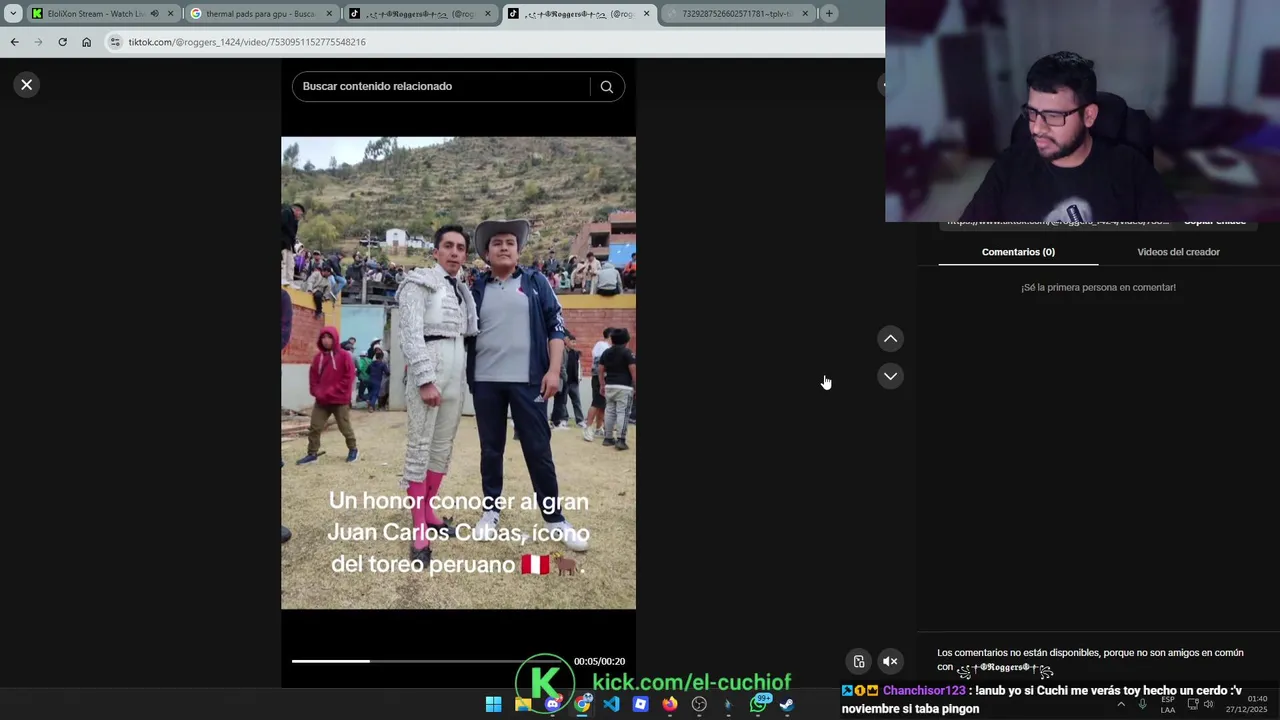The image size is (1280, 720).
Task: Open a new browser tab
Action: pos(829,14)
